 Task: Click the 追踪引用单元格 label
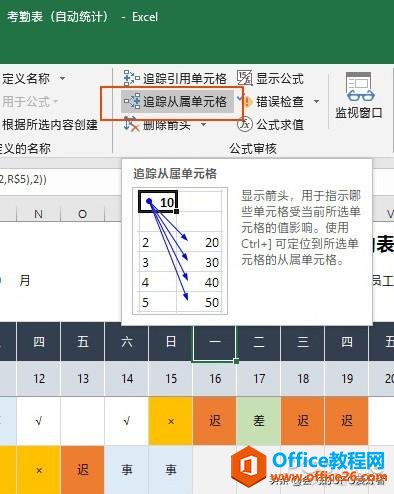coord(185,79)
